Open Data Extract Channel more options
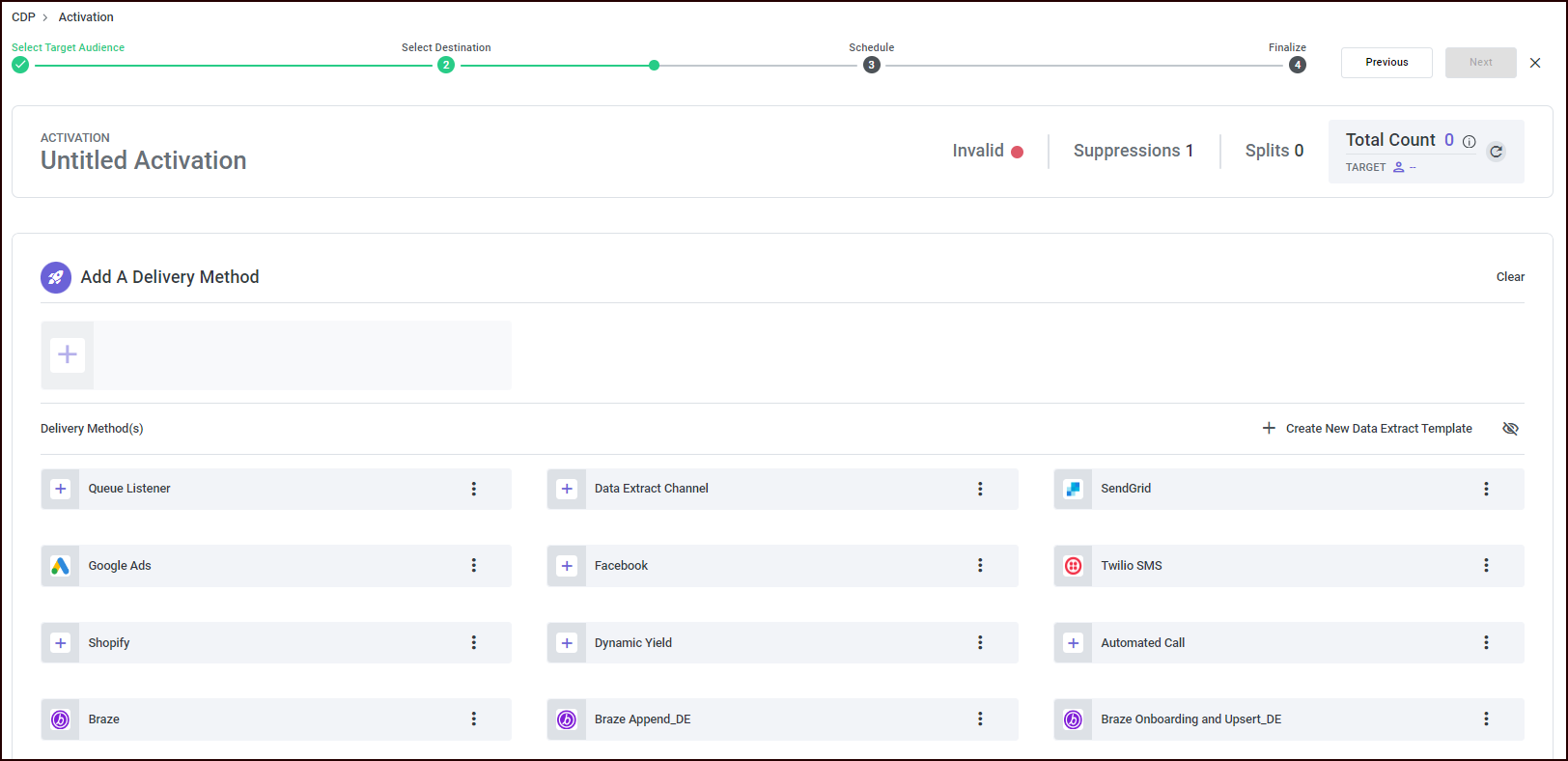This screenshot has width=1568, height=761. [980, 489]
